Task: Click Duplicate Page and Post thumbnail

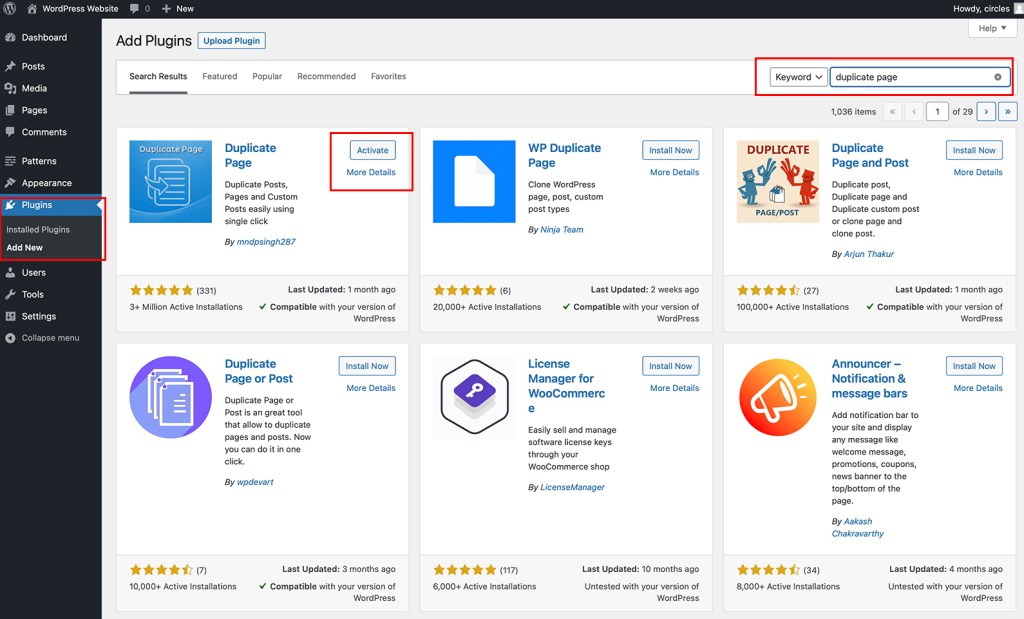Action: [778, 182]
